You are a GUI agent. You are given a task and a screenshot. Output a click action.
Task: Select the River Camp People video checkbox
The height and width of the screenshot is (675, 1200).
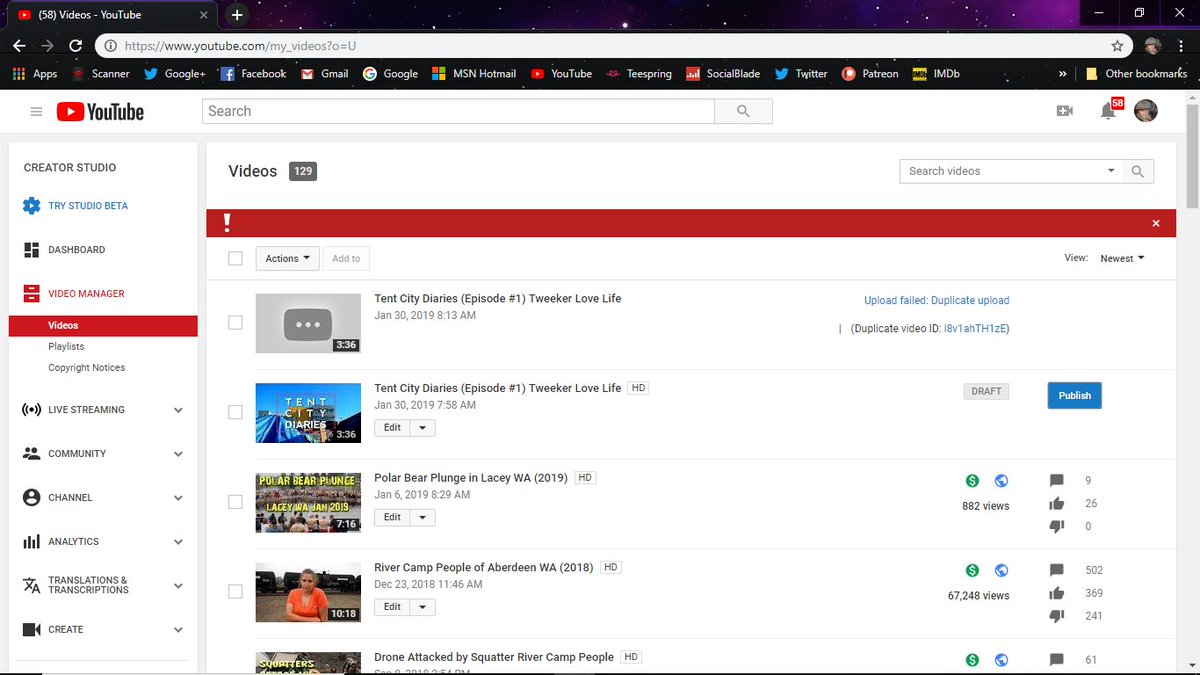(x=235, y=591)
